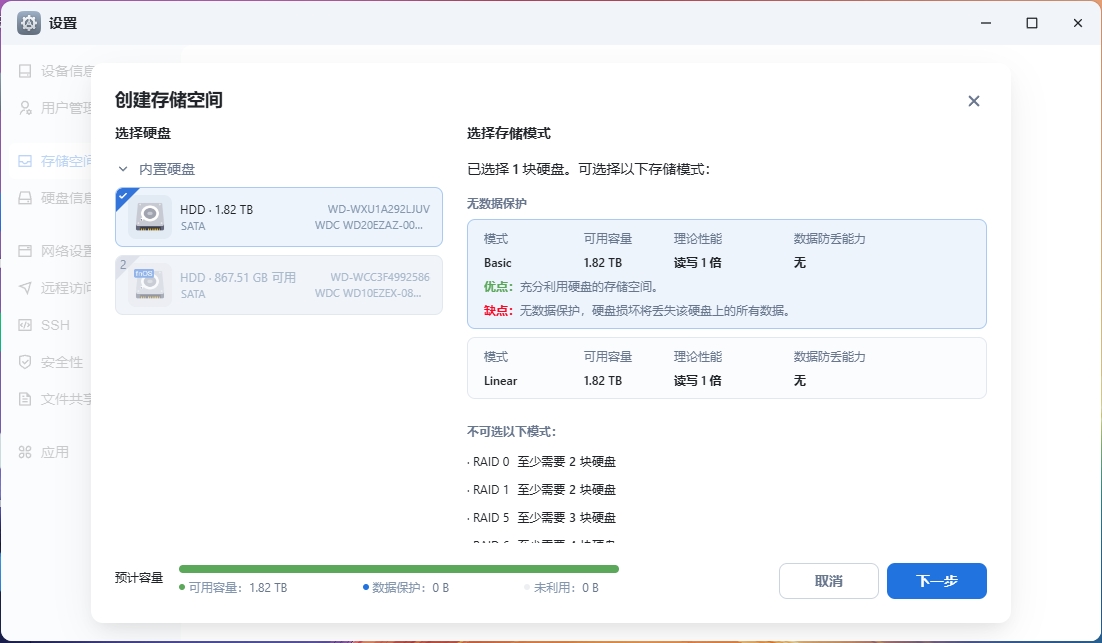Uncheck the selected 1.82 TB hard disk
The height and width of the screenshot is (643, 1102).
click(x=278, y=217)
